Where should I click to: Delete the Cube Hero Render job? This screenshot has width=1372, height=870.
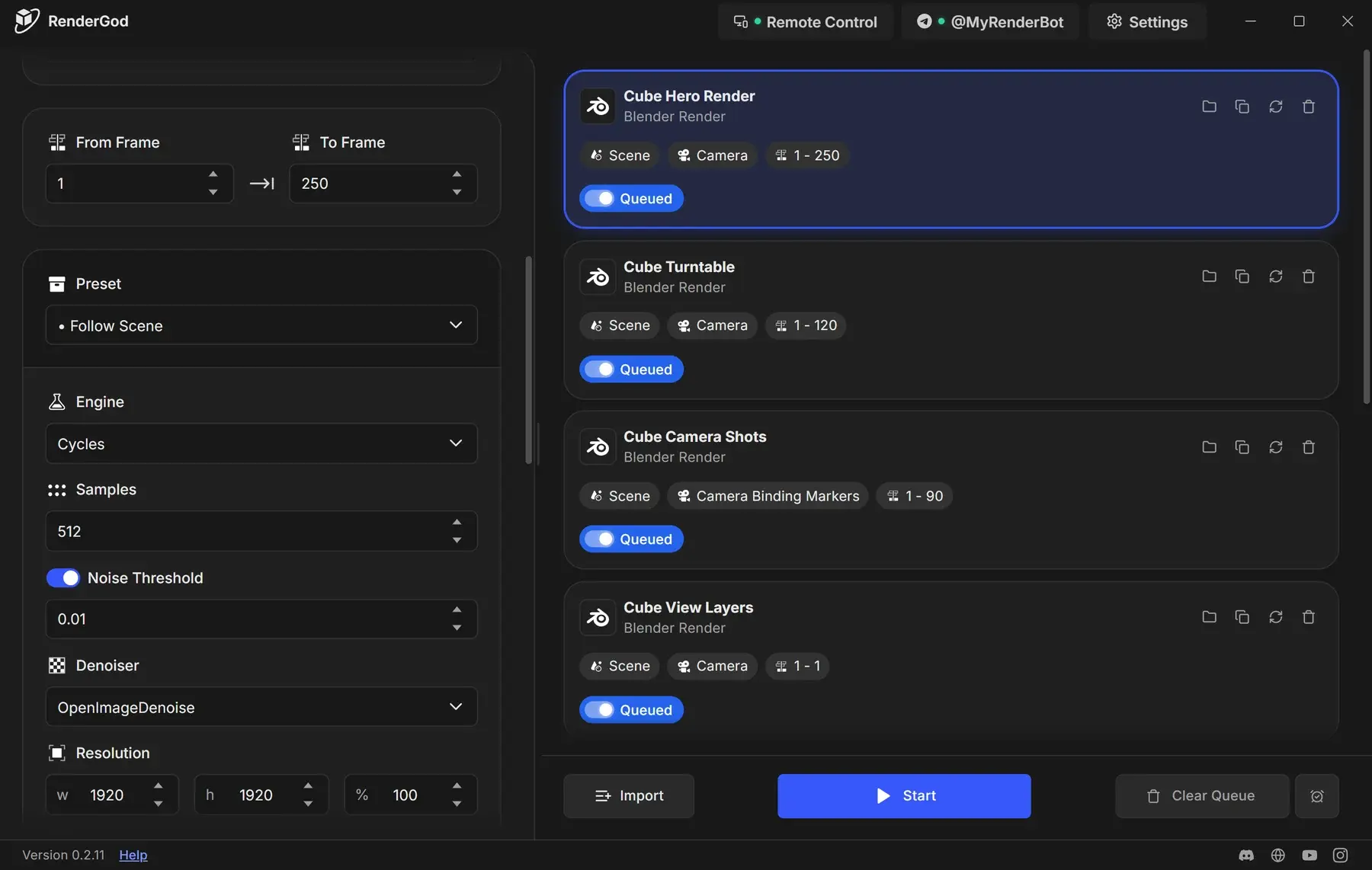click(1309, 107)
